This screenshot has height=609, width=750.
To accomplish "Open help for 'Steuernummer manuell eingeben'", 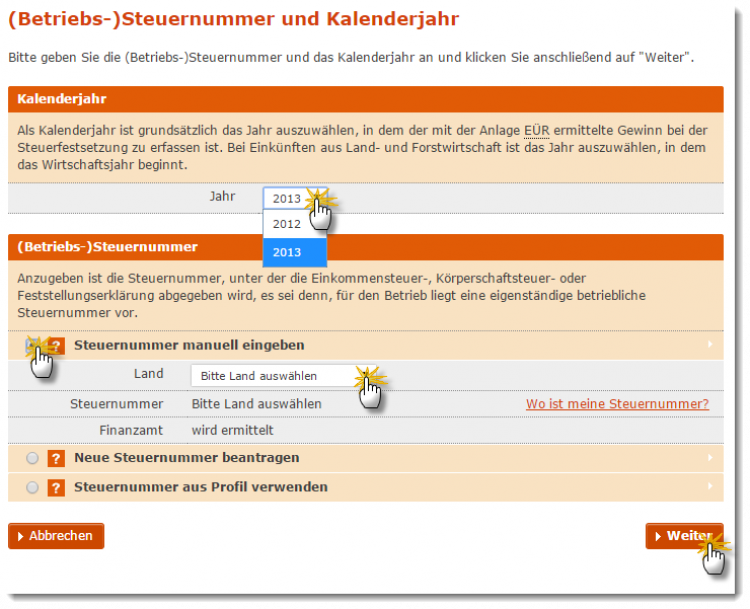I will point(57,346).
